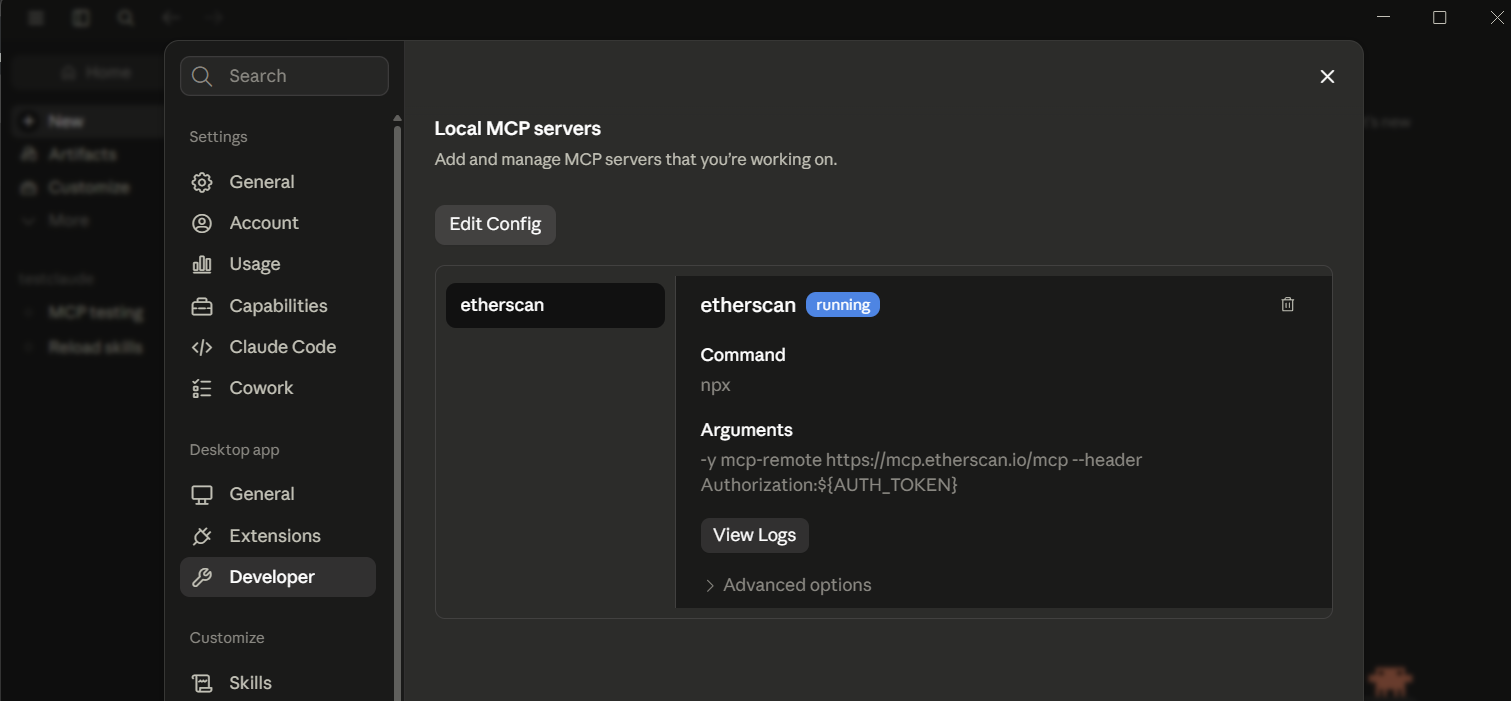This screenshot has width=1511, height=701.
Task: Minimize the application window
Action: coord(1383,17)
